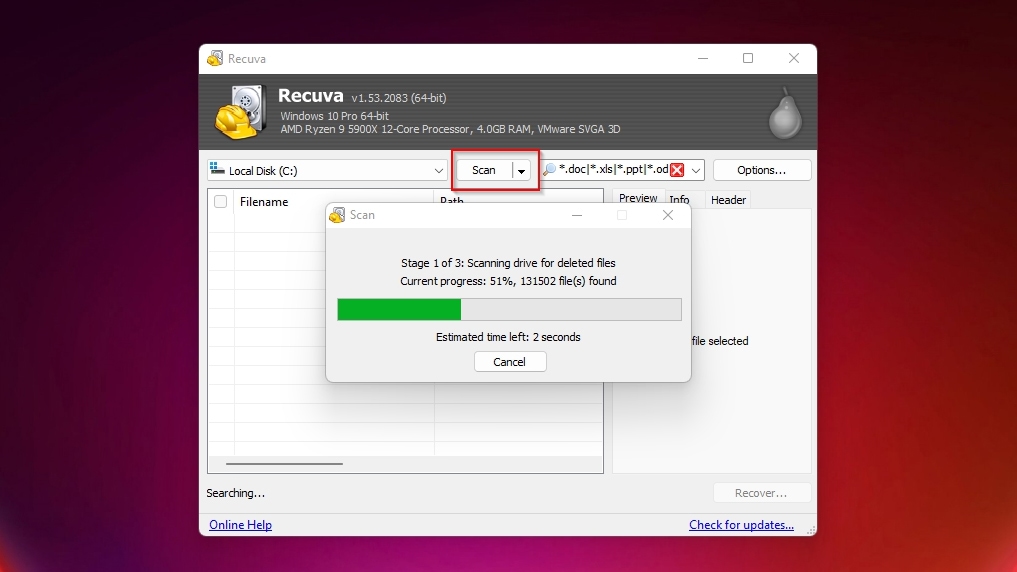
Task: Click the 'Estimated time left: 2 seconds' text
Action: [508, 337]
